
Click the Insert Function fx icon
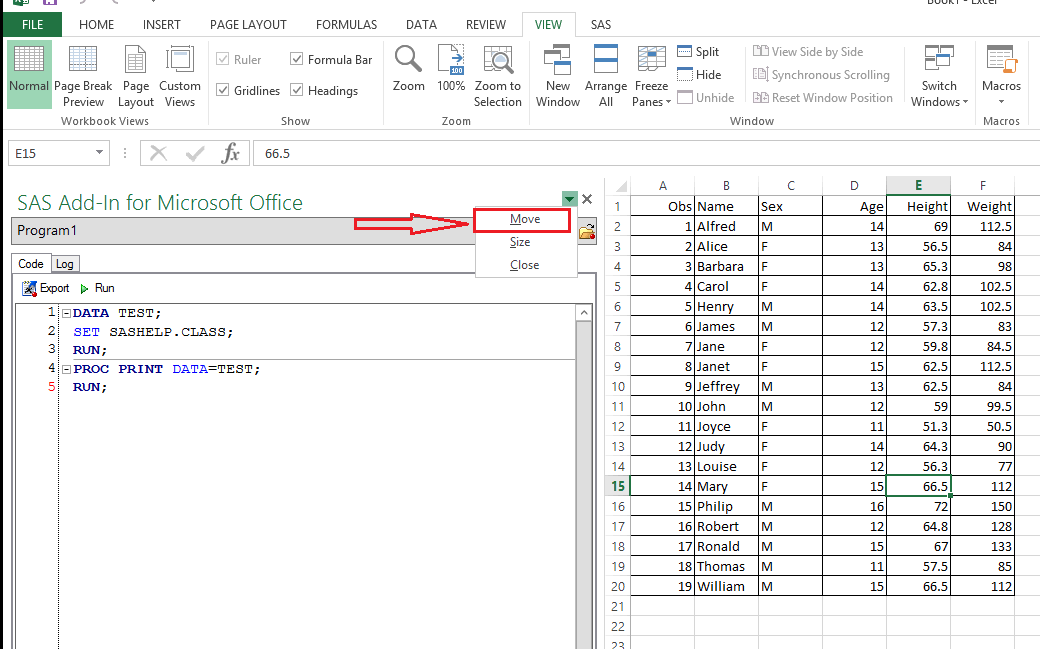pyautogui.click(x=231, y=152)
